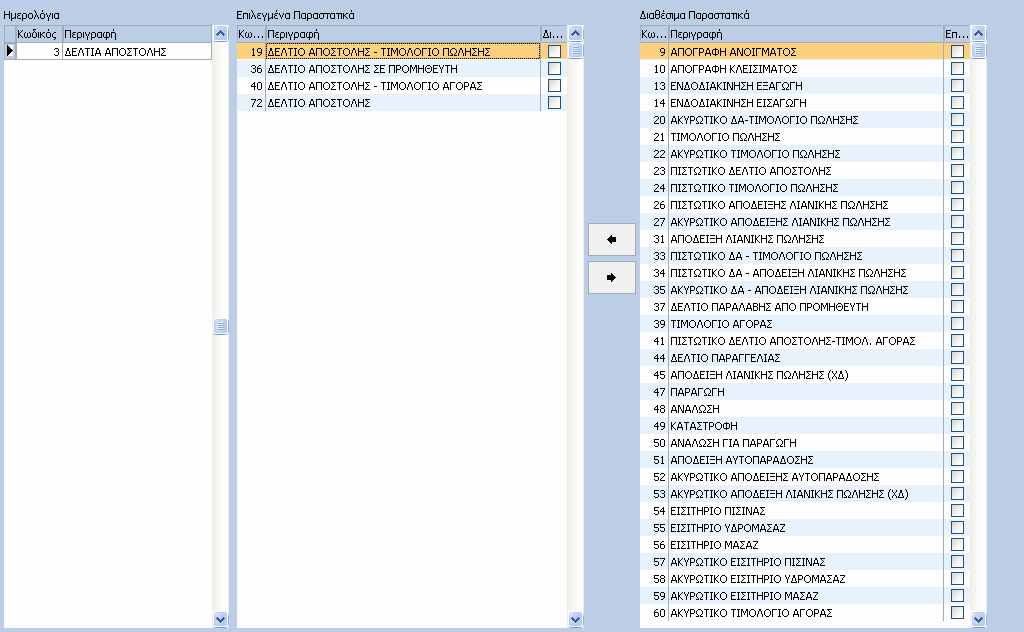The width and height of the screenshot is (1024, 632).
Task: Select ΕΙΣΙΤΗΡΙΟ ΜΑΣΑΖ row 56
Action: pyautogui.click(x=805, y=545)
